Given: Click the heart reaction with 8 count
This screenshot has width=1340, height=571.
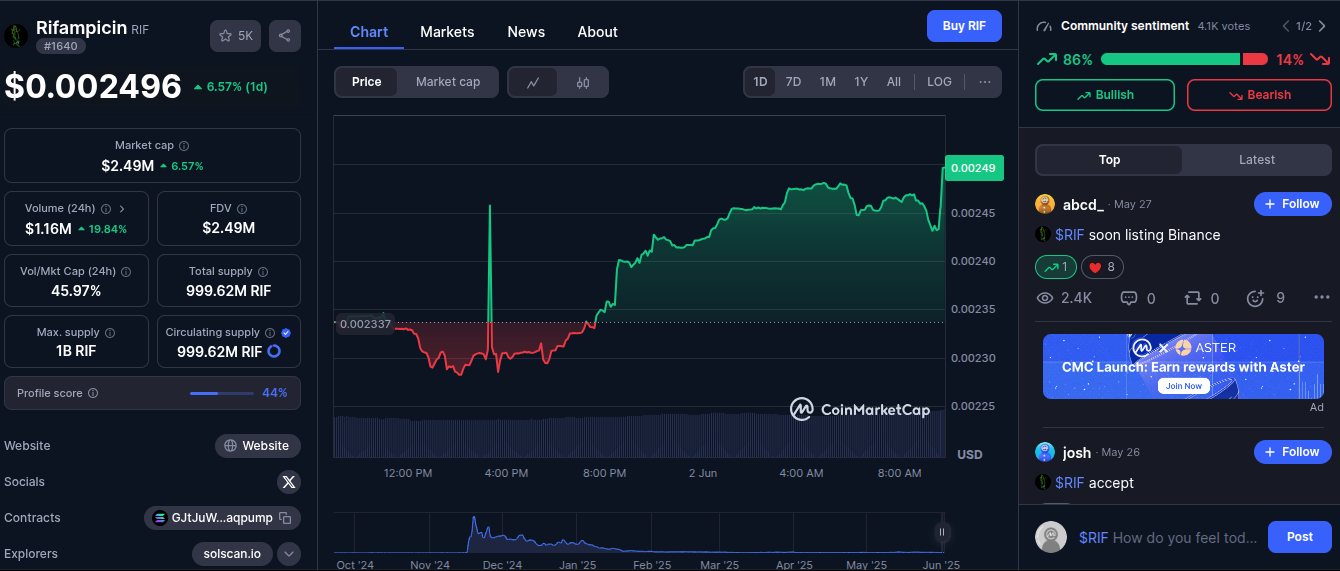Looking at the screenshot, I should (1102, 267).
